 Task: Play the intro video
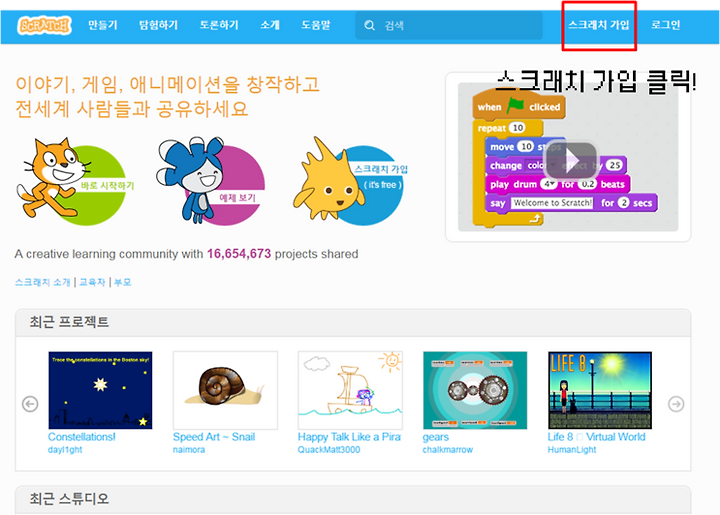coord(570,160)
